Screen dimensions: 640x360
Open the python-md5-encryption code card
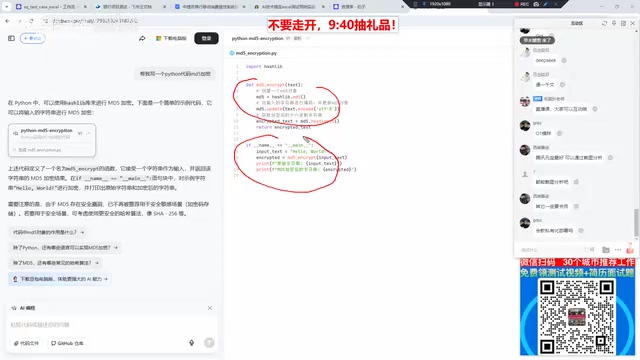(x=52, y=140)
